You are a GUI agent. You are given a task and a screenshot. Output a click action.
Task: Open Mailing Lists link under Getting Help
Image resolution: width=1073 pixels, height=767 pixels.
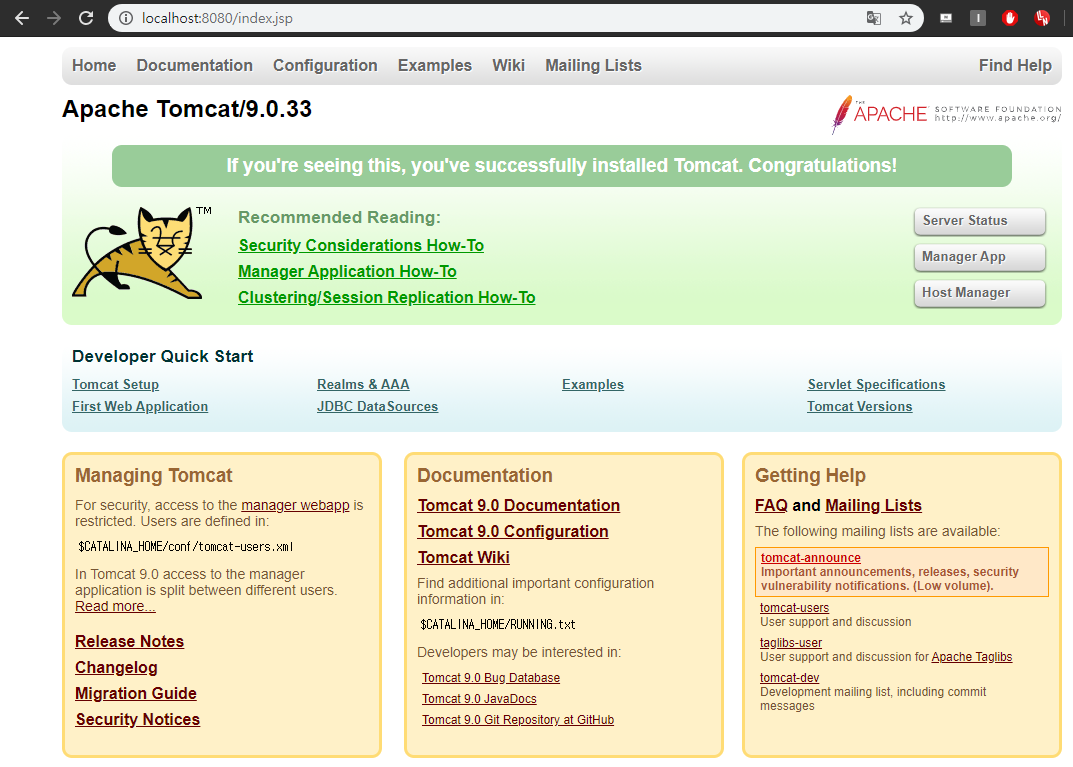click(873, 506)
